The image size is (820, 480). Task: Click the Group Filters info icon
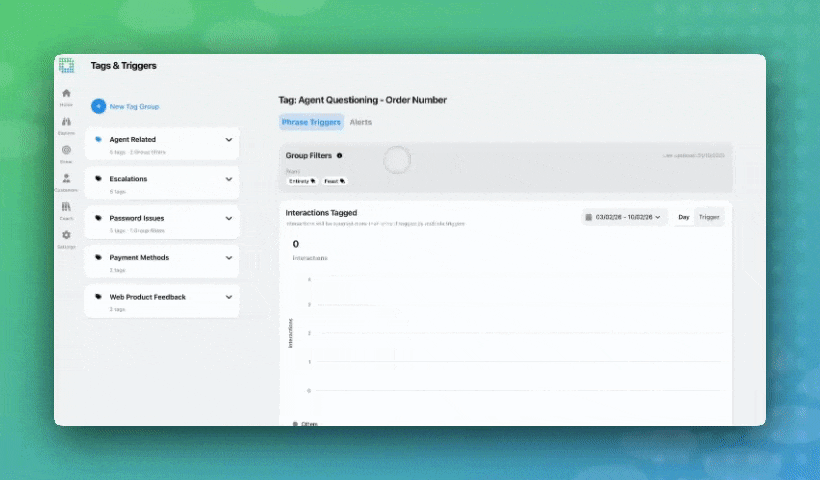click(340, 156)
